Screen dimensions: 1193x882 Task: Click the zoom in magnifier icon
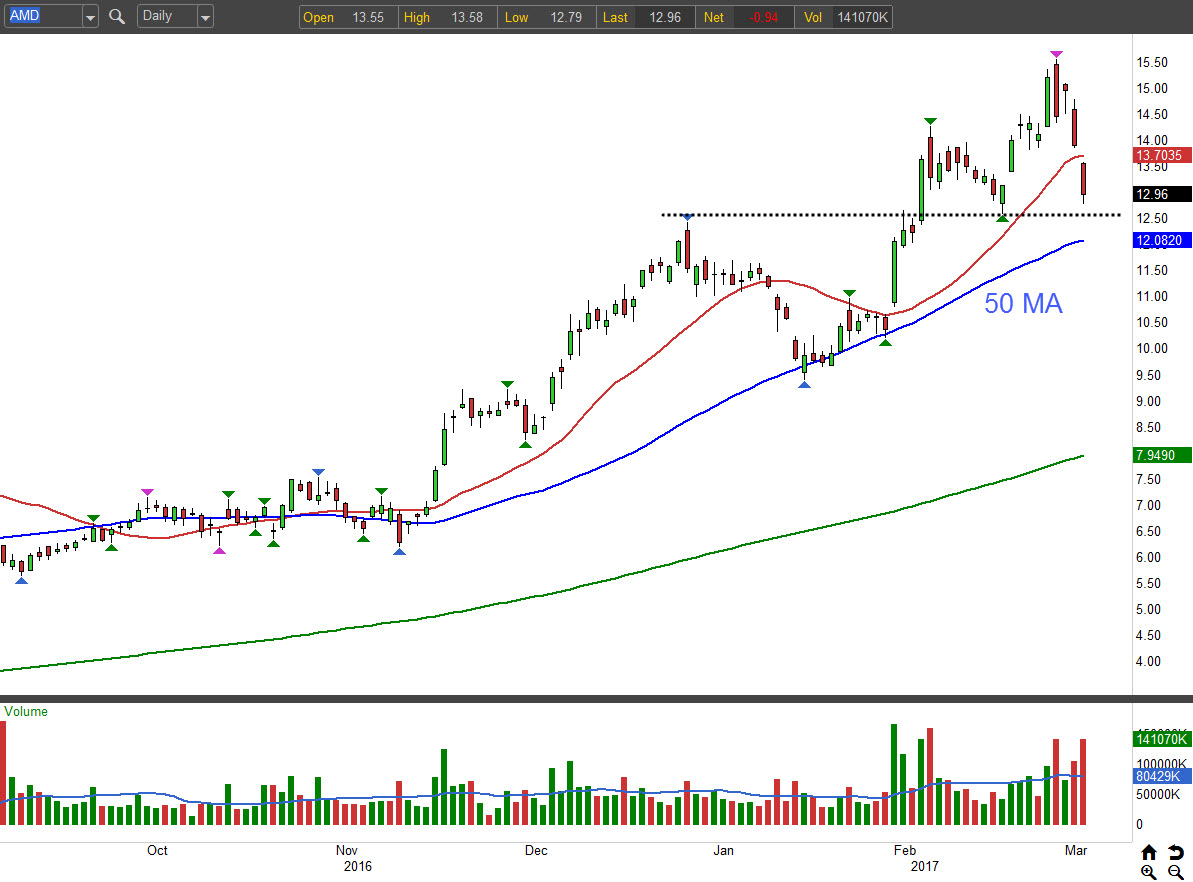1149,872
